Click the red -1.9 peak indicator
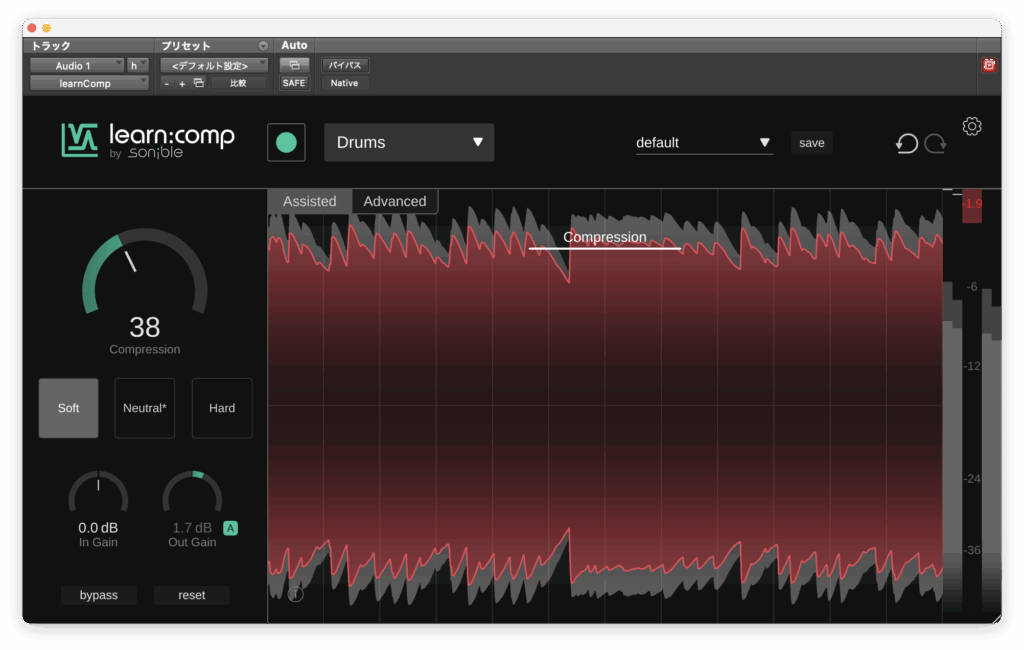Viewport: 1024px width, 650px height. click(x=972, y=204)
